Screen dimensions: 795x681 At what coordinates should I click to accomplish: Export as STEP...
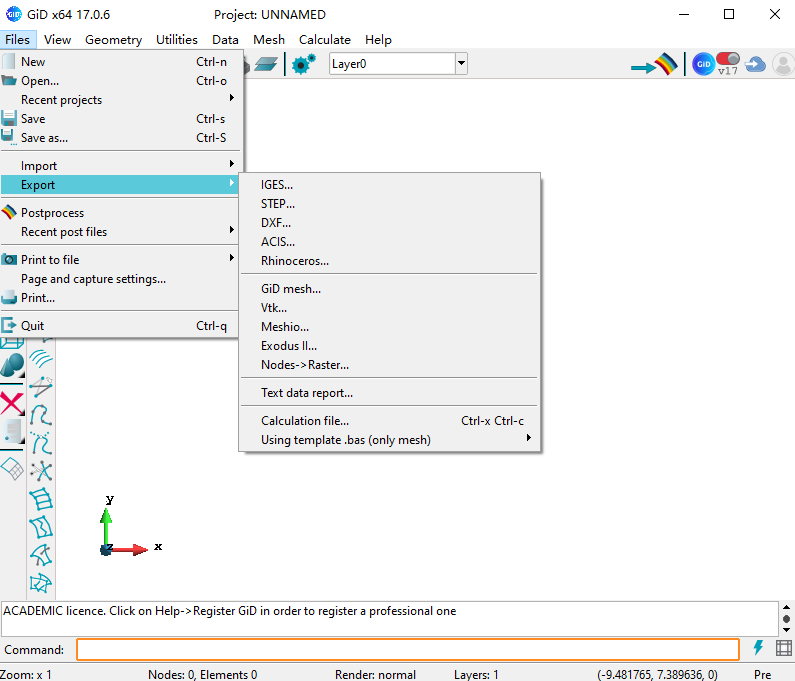389,204
